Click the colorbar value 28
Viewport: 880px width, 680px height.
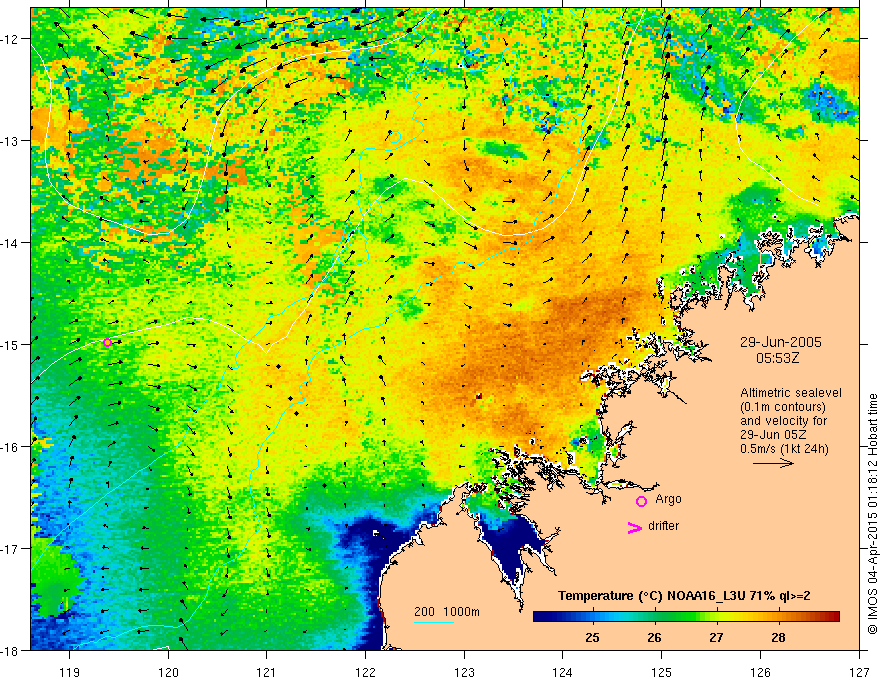(778, 637)
